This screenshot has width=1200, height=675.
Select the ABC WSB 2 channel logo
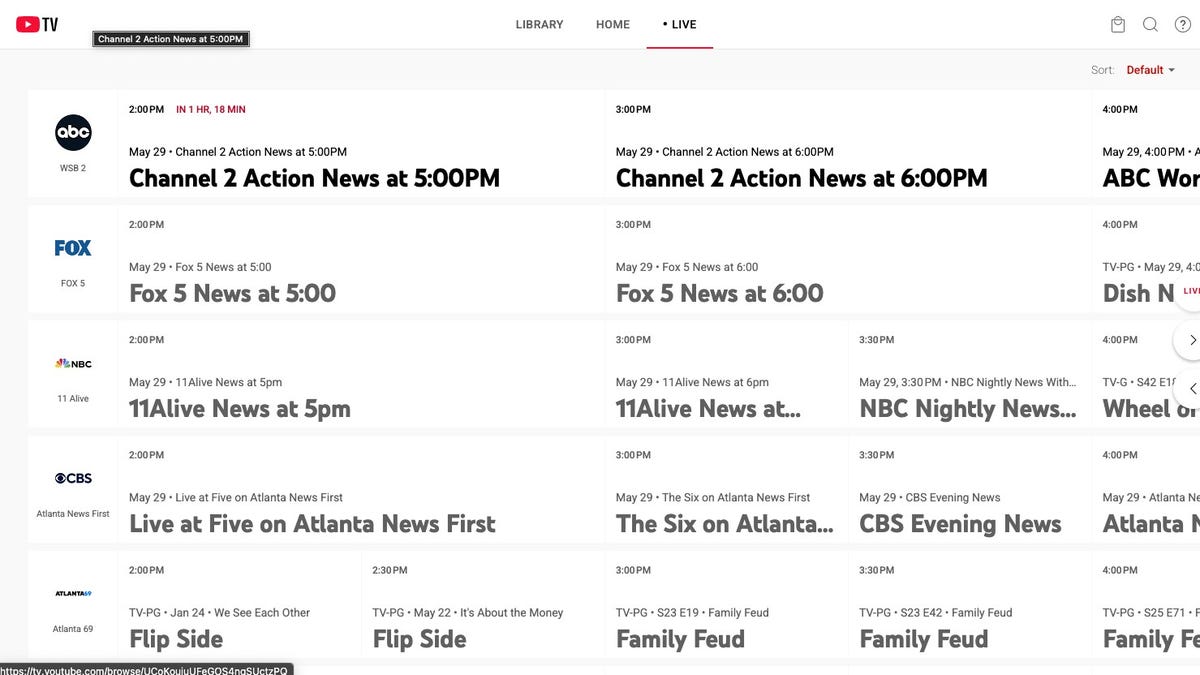point(73,133)
